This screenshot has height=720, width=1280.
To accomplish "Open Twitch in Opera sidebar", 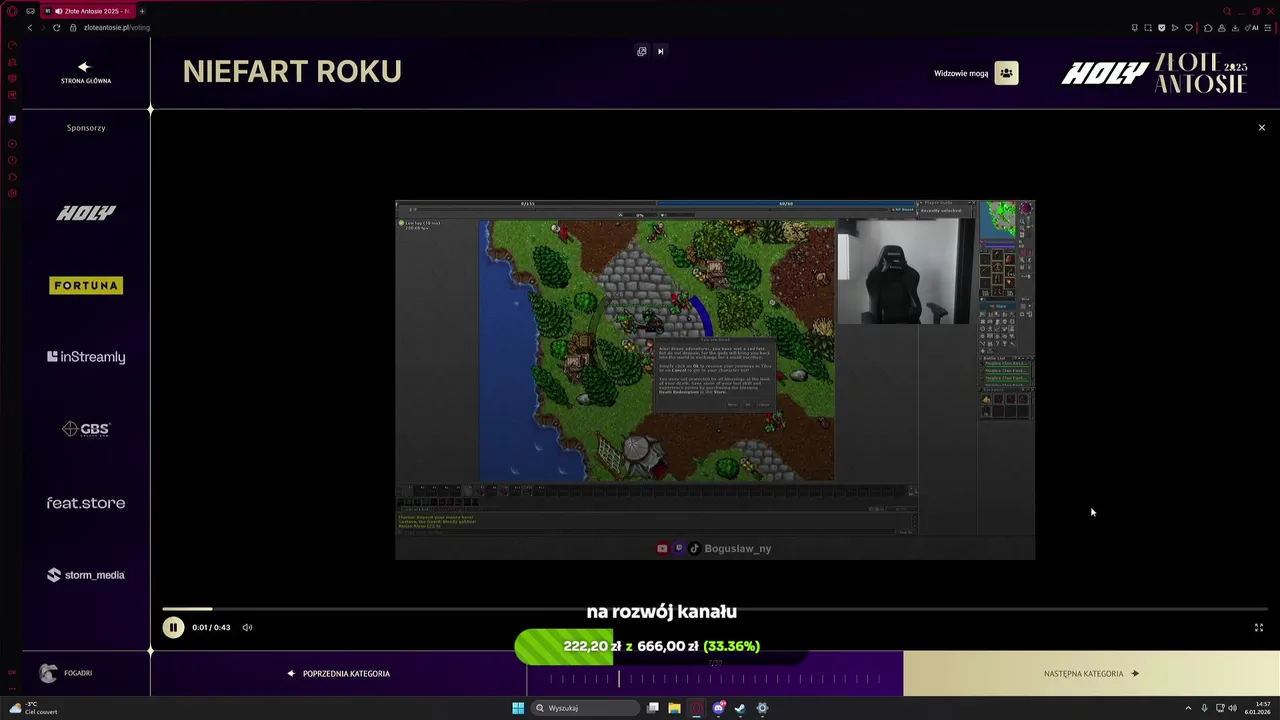I will (12, 118).
